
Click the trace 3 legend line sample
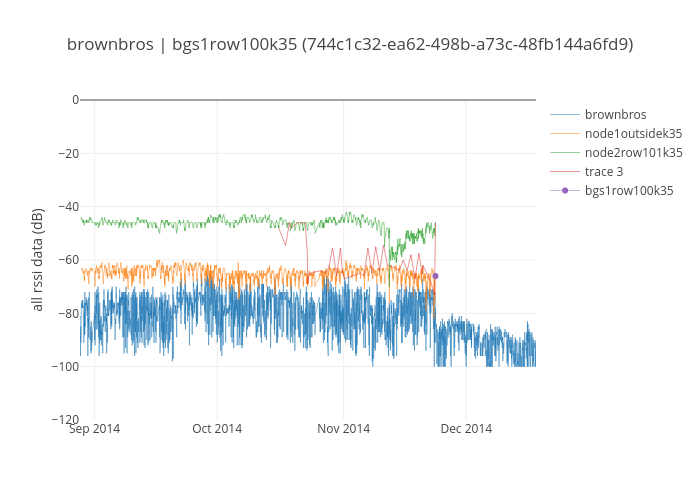(x=565, y=171)
